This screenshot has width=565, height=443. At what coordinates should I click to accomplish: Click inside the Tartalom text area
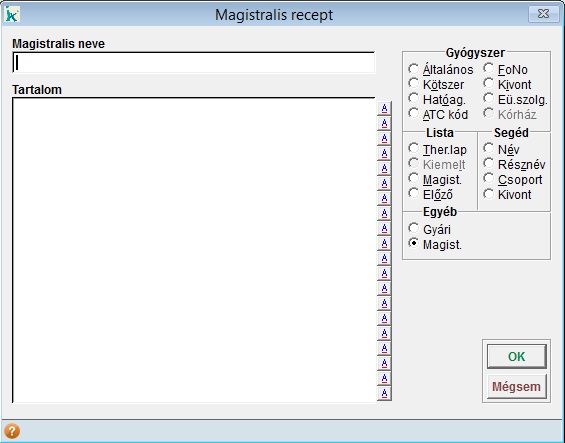(194, 250)
